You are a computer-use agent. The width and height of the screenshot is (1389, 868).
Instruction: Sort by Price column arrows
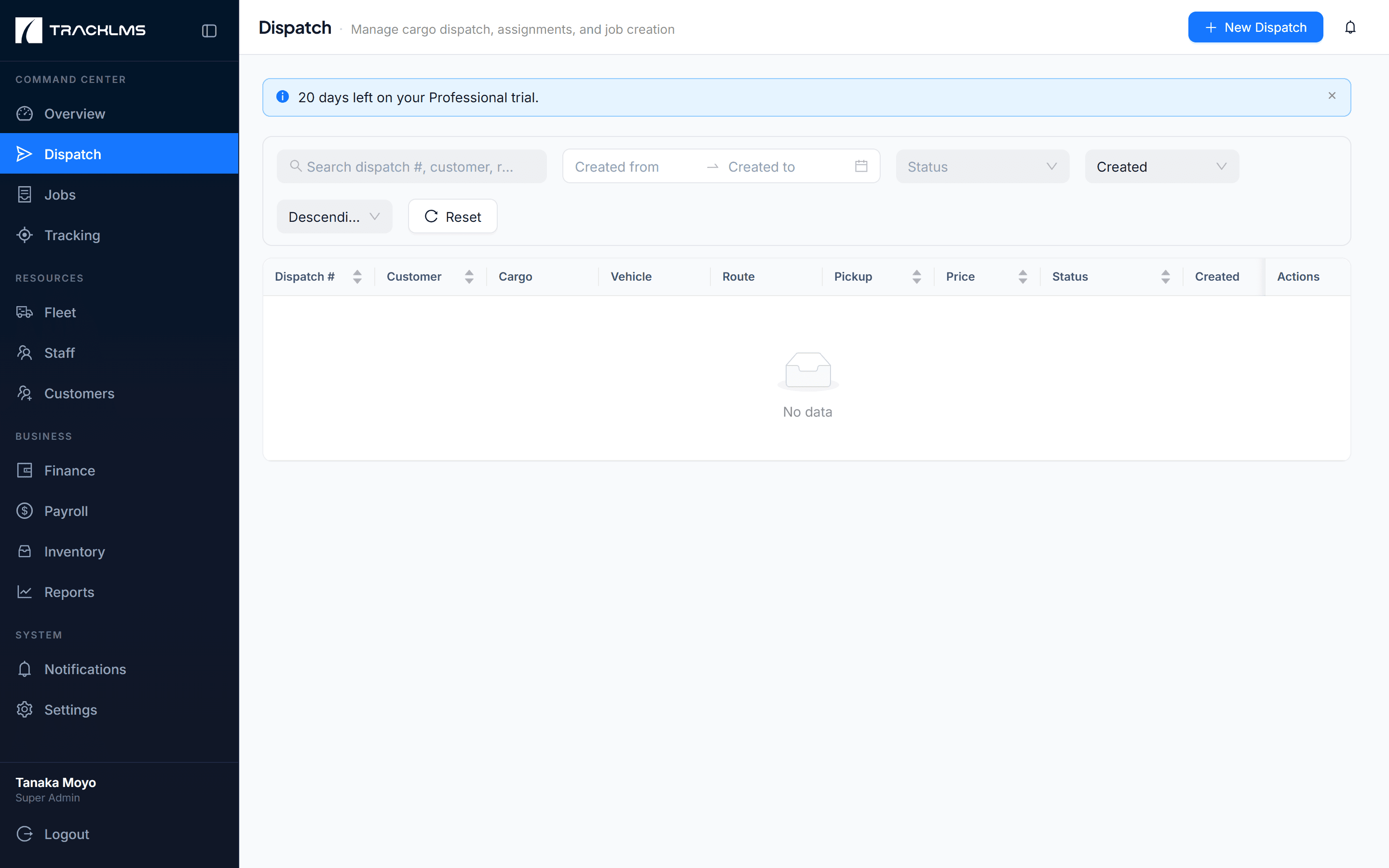pyautogui.click(x=1023, y=277)
